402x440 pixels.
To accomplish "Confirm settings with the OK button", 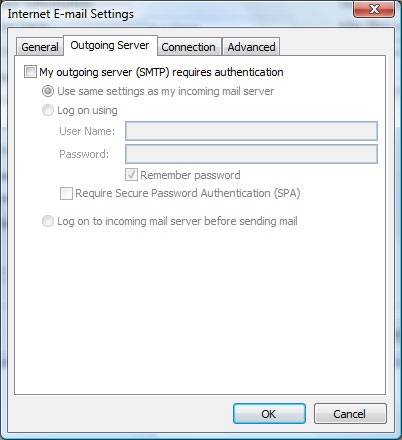I will [x=269, y=414].
